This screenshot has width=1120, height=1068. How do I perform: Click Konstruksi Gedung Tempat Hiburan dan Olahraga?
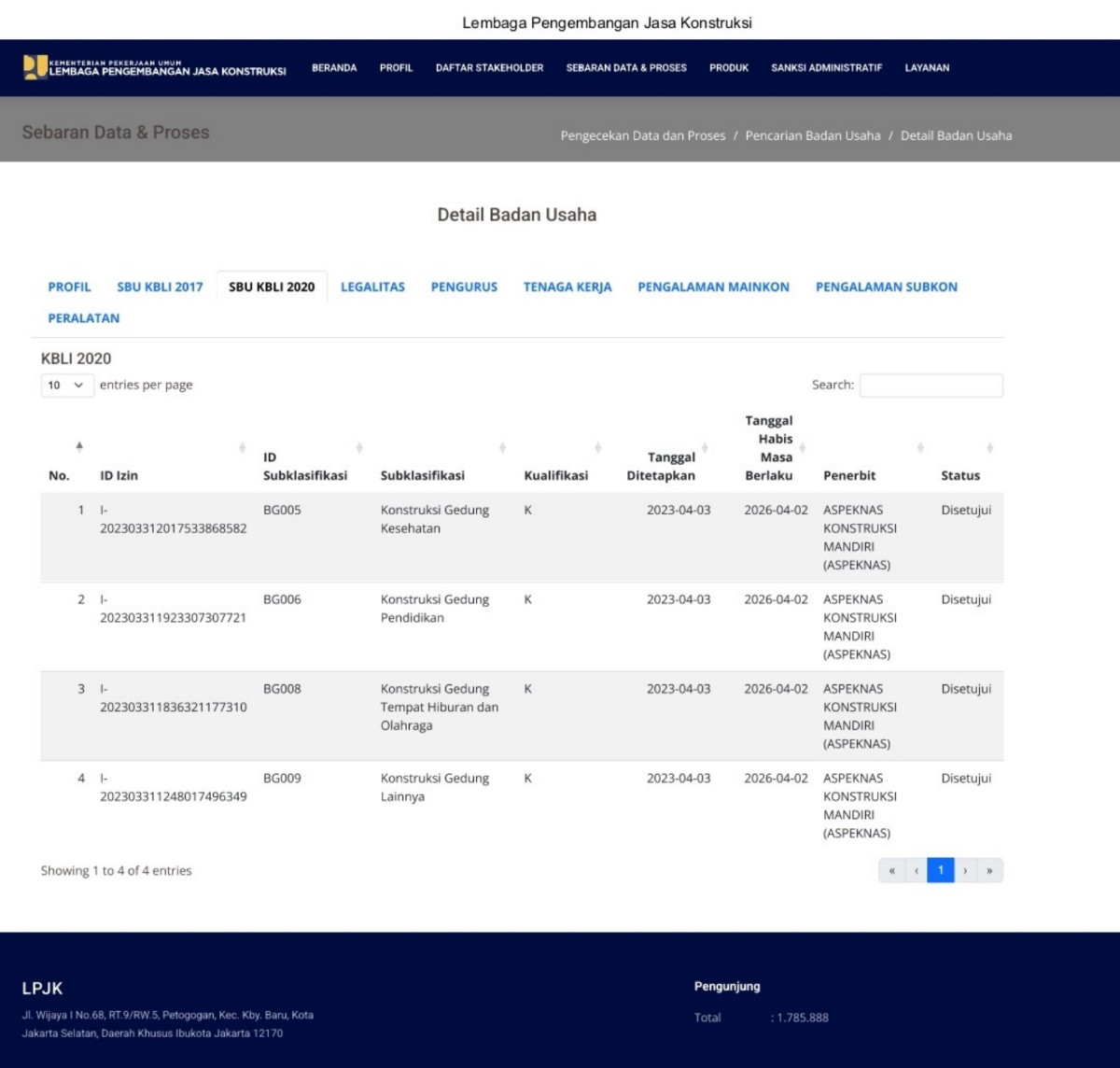[x=440, y=707]
